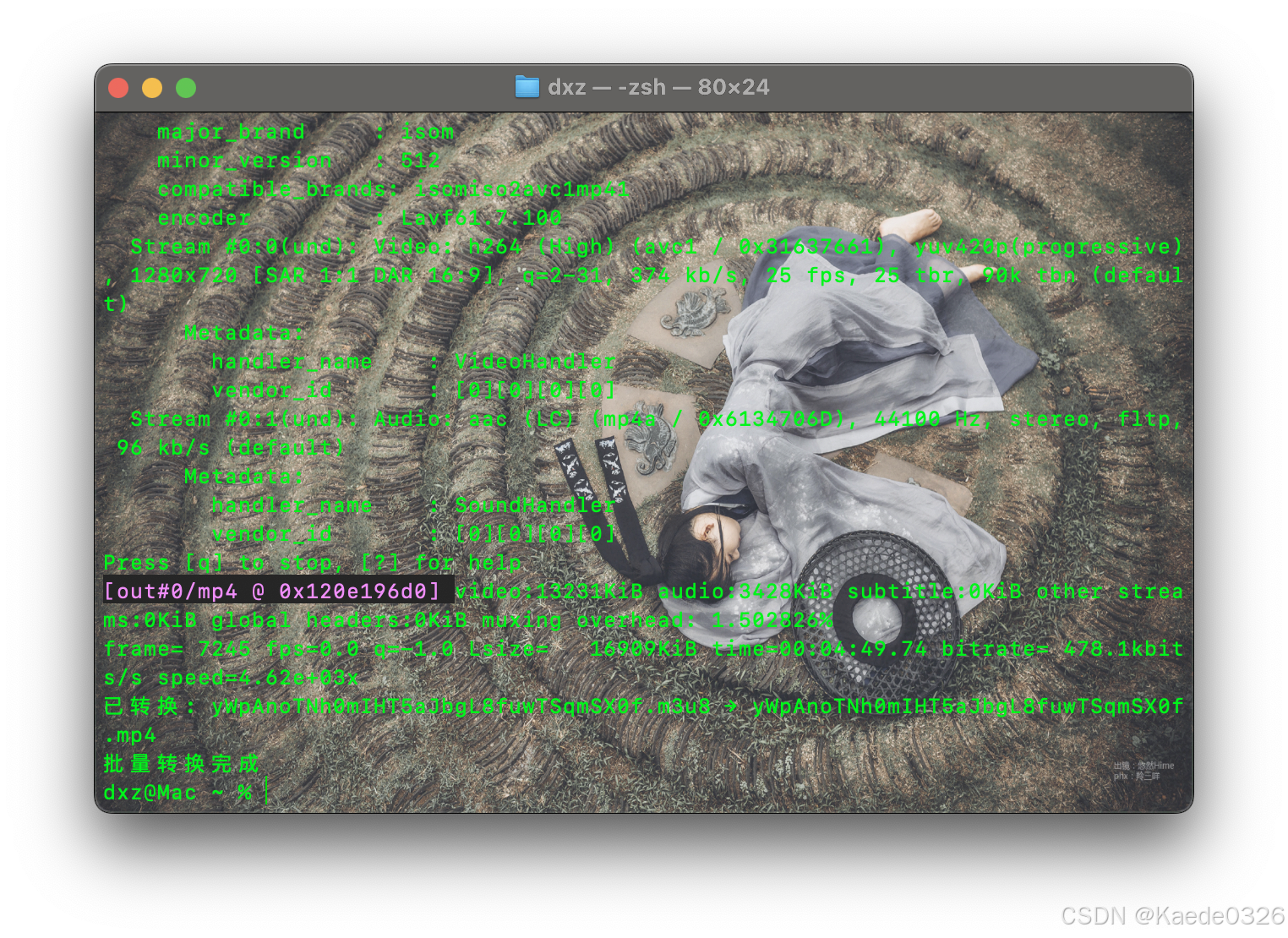Click the green zoom traffic light button
This screenshot has width=1288, height=938.
point(185,87)
